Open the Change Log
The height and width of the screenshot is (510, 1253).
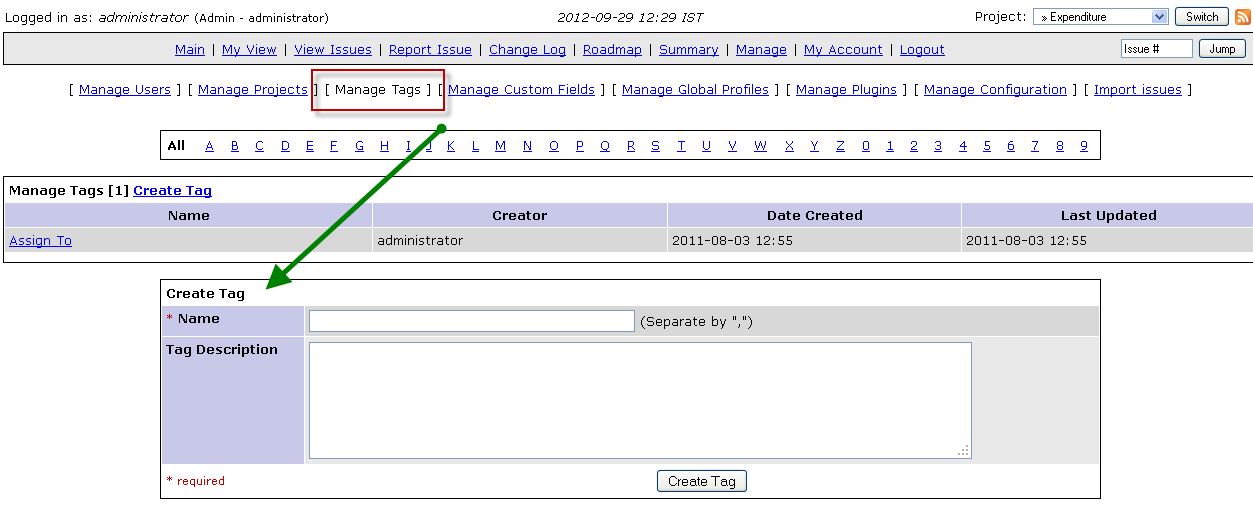tap(527, 50)
